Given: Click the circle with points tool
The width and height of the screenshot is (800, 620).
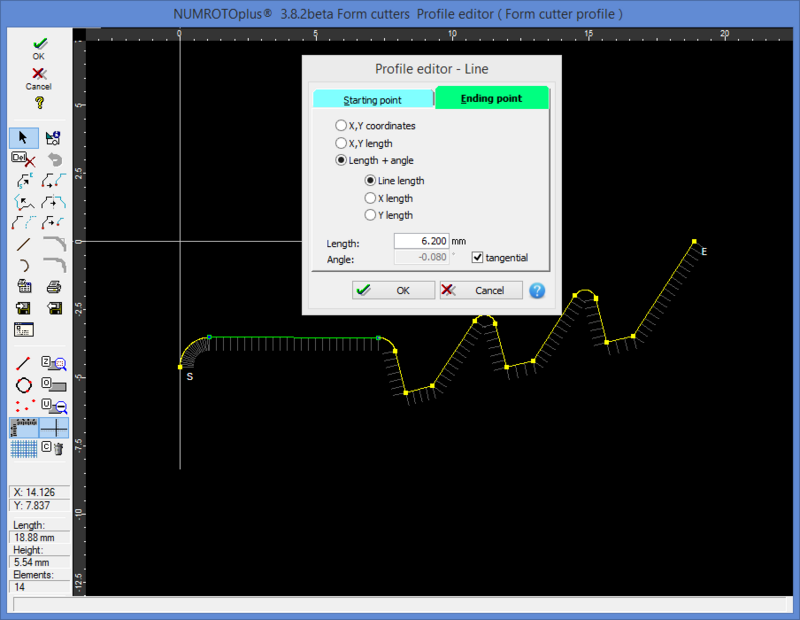Looking at the screenshot, I should click(24, 384).
